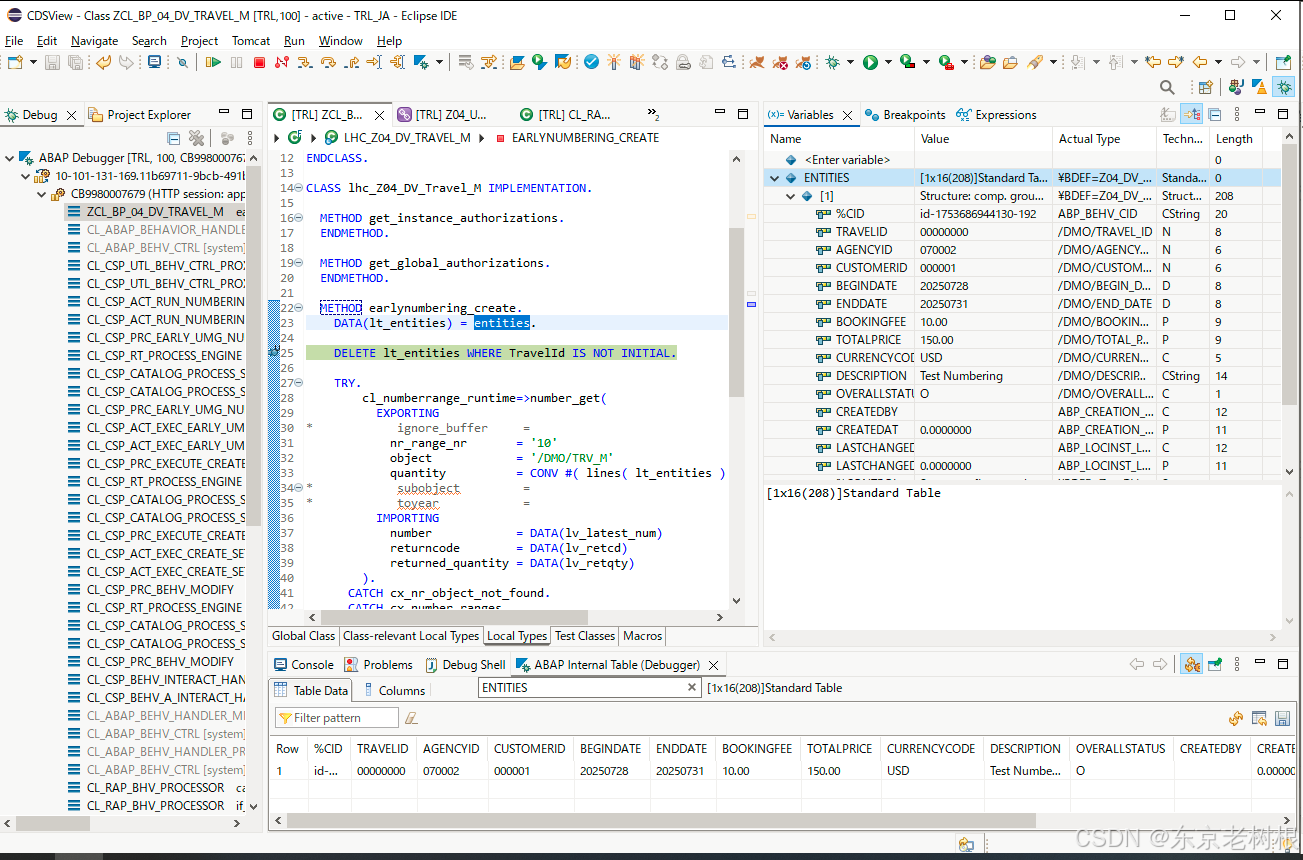The width and height of the screenshot is (1303, 860).
Task: Open the Navigate menu
Action: tap(94, 41)
